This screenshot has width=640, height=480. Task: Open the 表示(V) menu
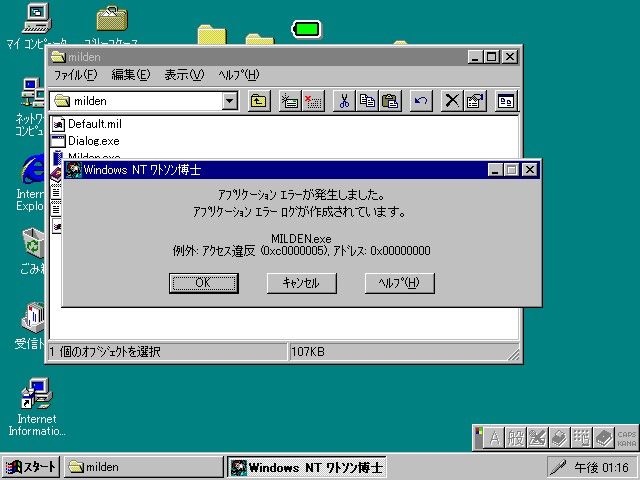184,75
